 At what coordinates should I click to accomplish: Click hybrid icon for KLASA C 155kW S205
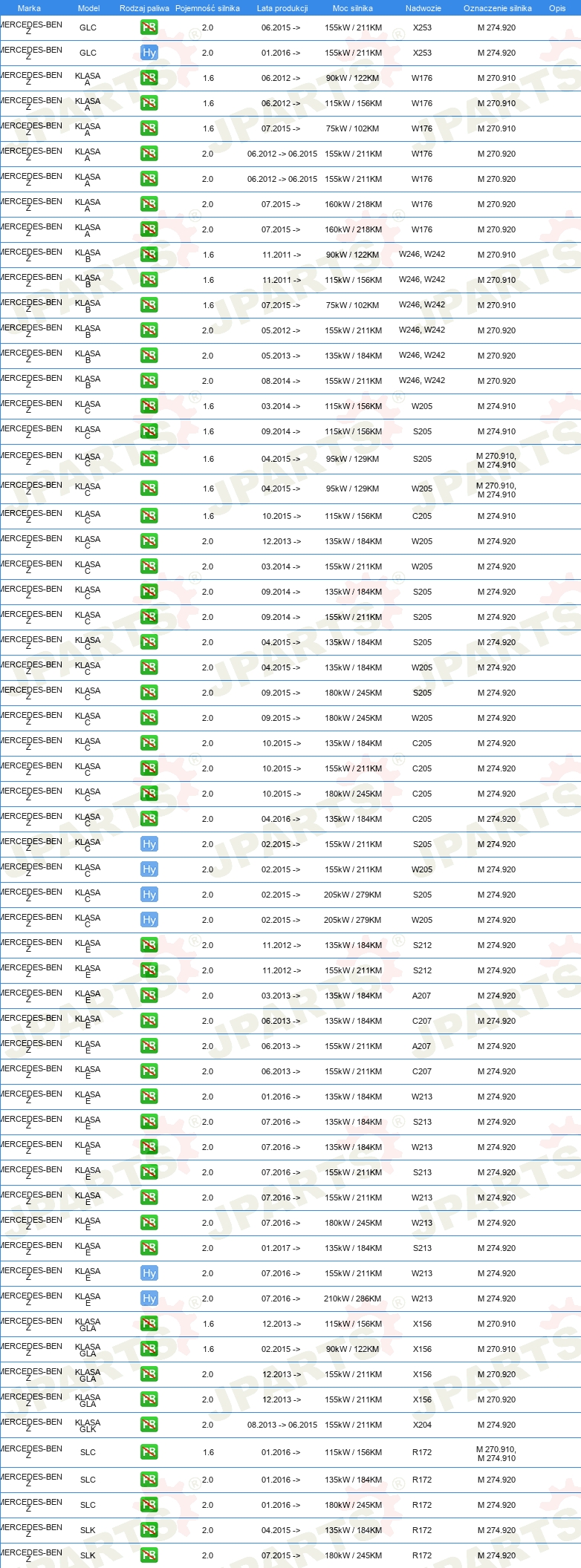point(149,844)
